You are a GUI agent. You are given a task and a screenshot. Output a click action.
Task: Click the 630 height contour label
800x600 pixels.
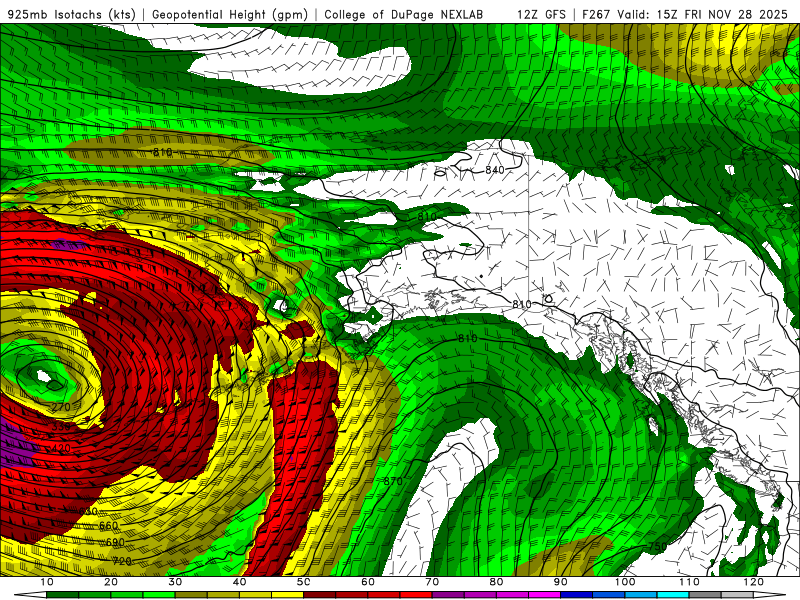point(88,511)
